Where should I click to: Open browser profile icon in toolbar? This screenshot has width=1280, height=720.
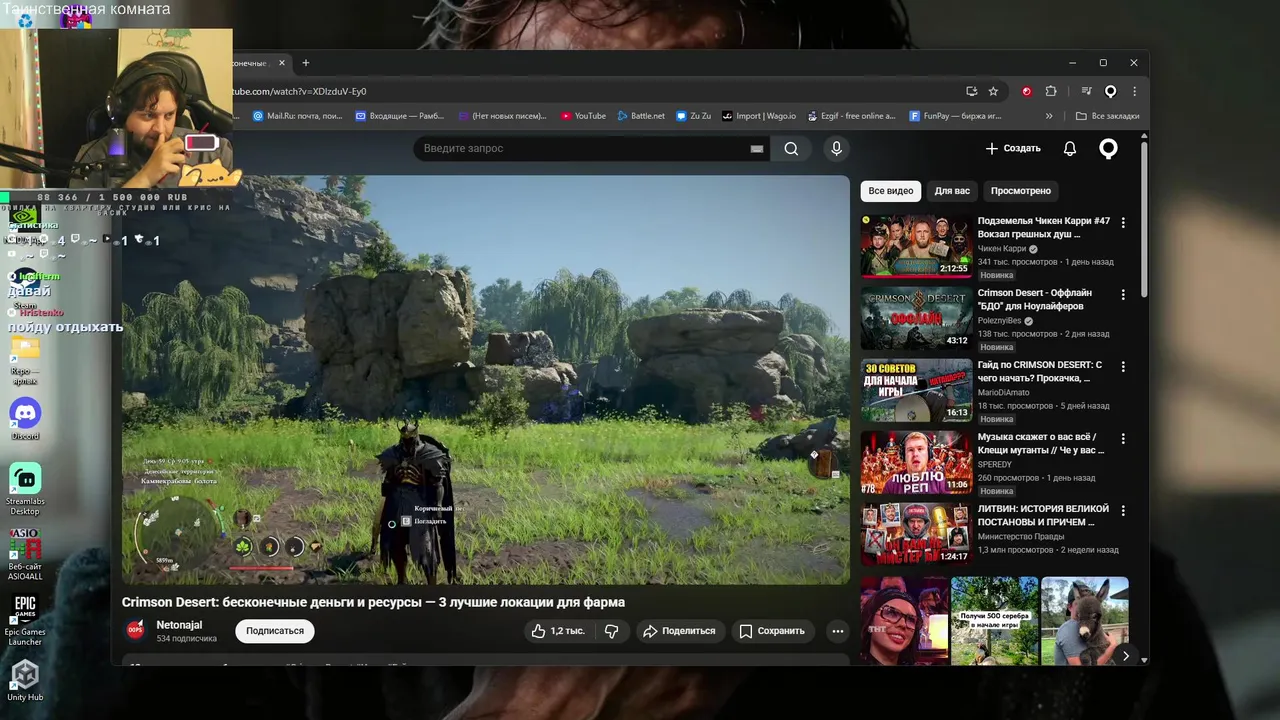(1110, 91)
